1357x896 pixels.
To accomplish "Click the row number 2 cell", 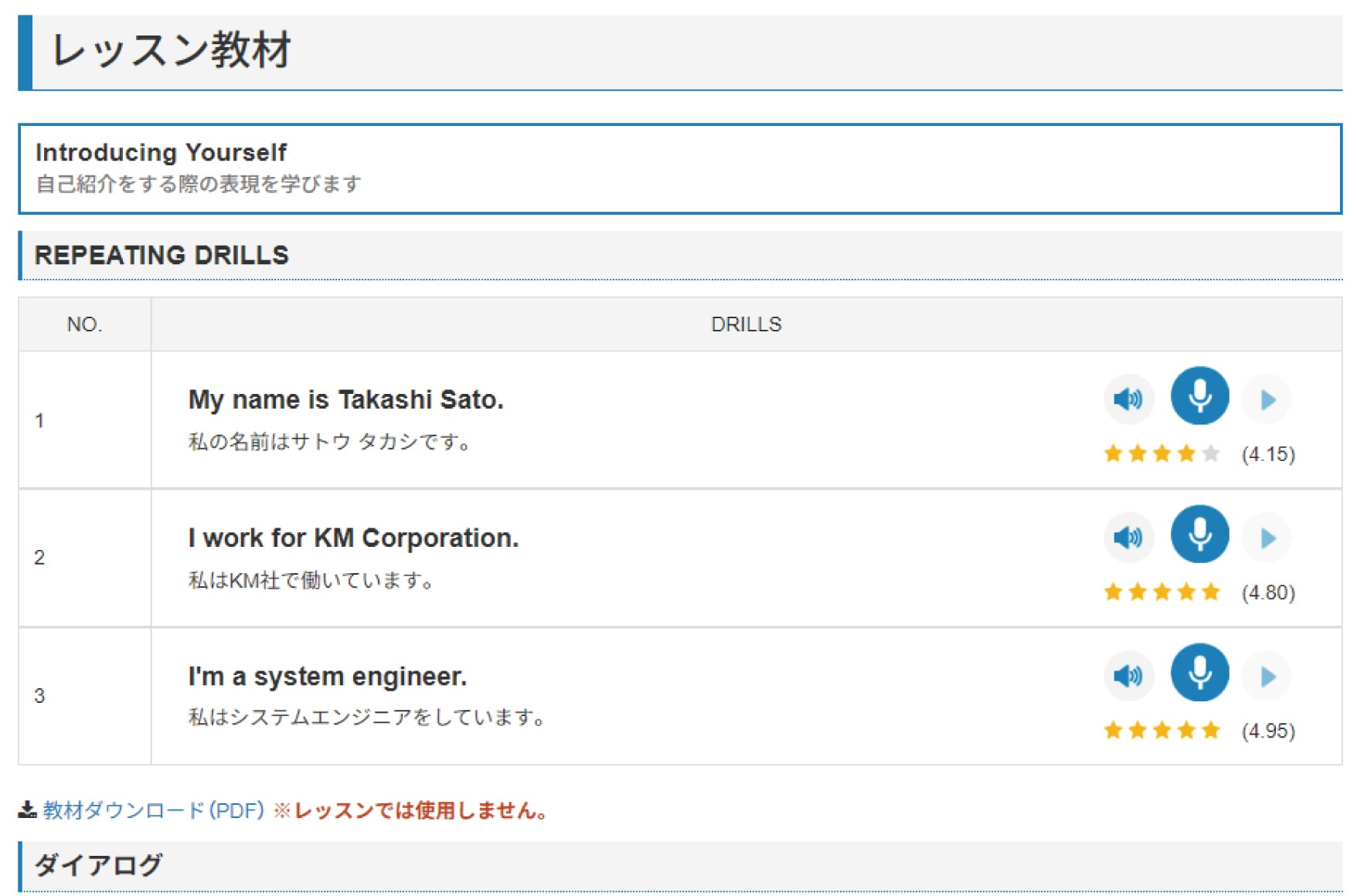I will (84, 558).
